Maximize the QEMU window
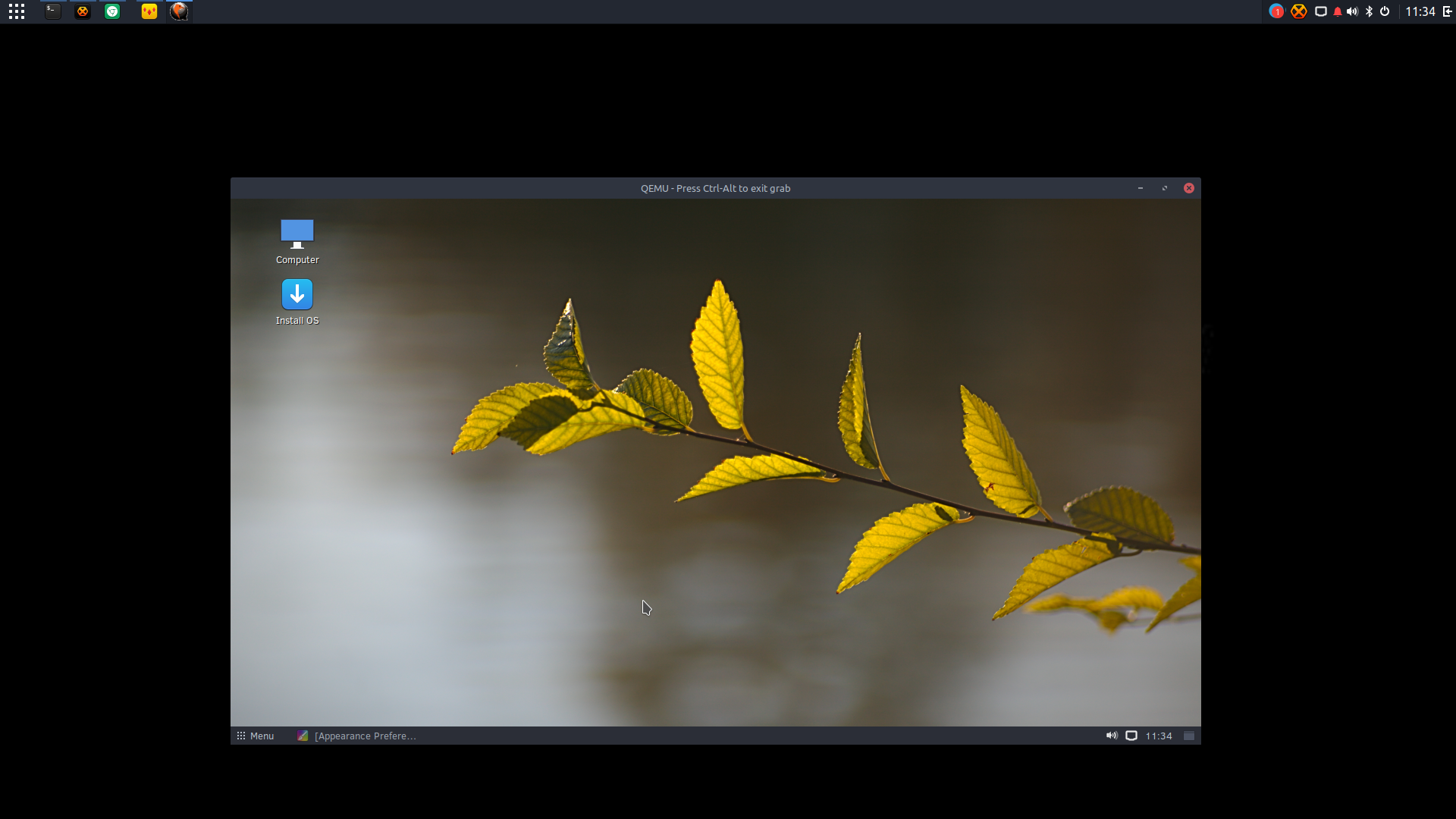This screenshot has height=819, width=1456. (1165, 188)
